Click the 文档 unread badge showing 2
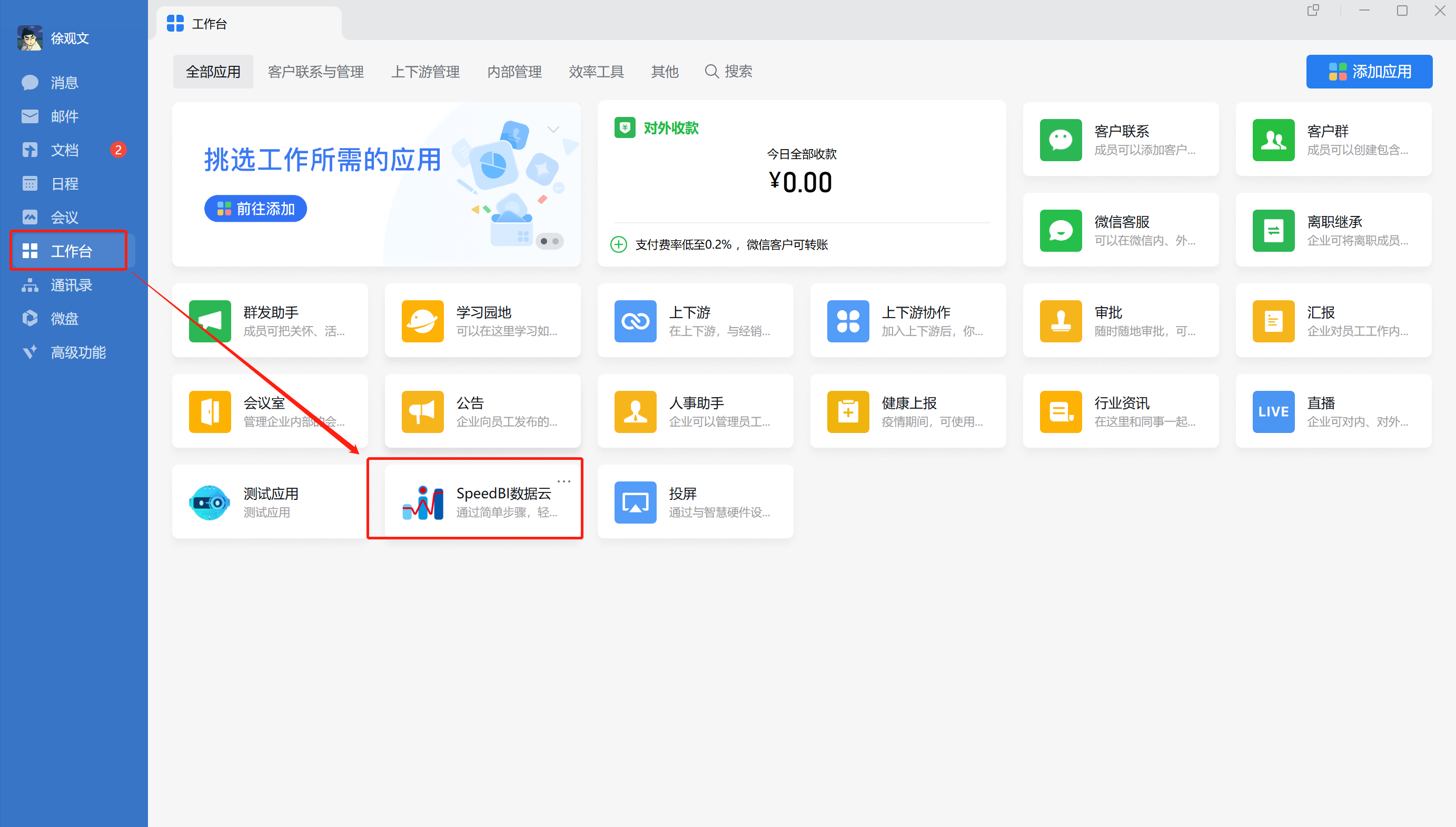The height and width of the screenshot is (827, 1456). pos(118,150)
